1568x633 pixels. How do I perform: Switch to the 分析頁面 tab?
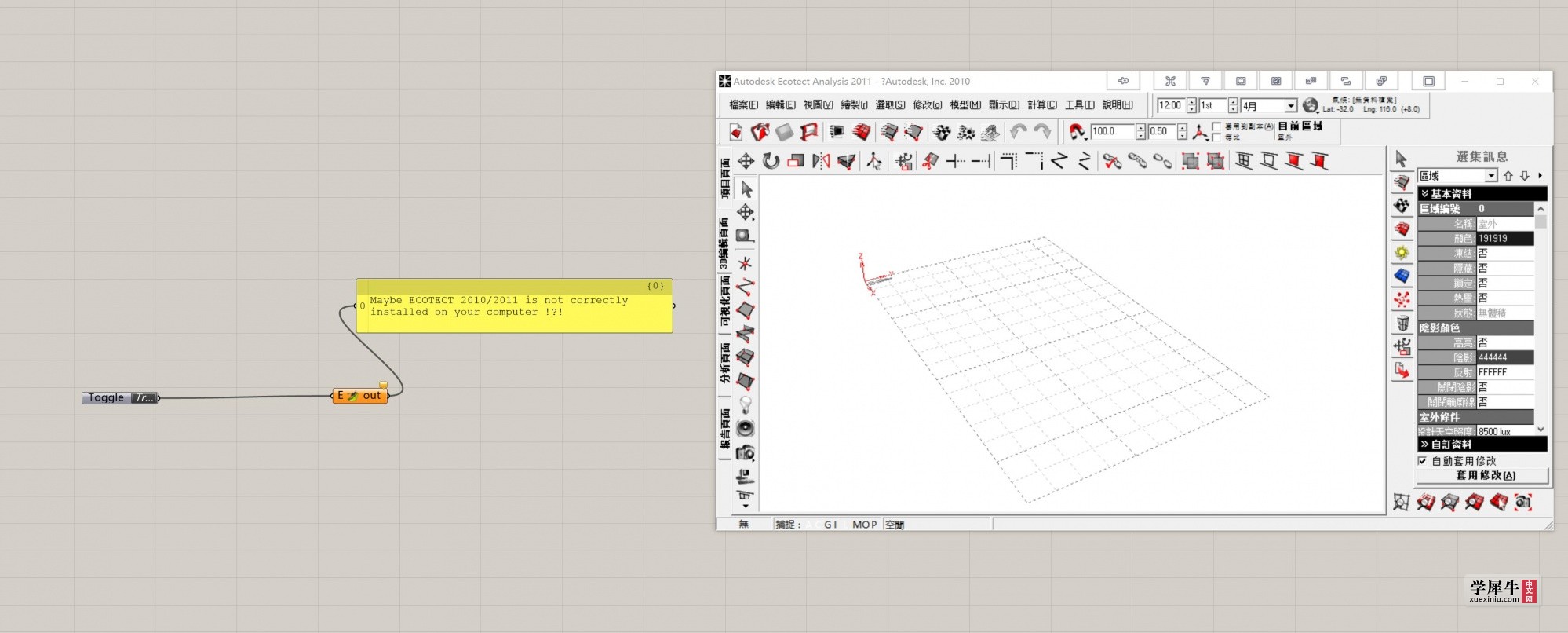coord(725,363)
